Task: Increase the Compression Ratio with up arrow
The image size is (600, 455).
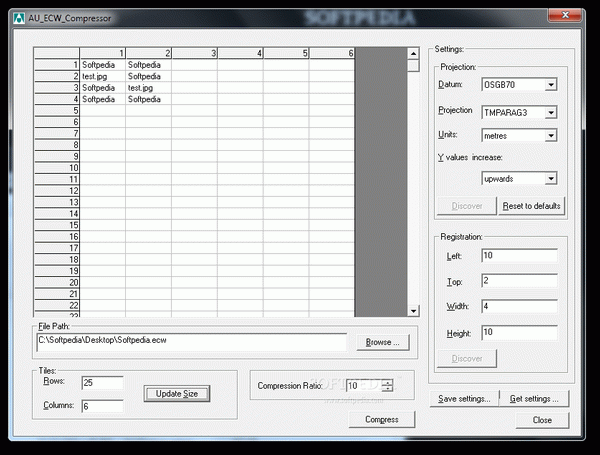Action: (387, 381)
